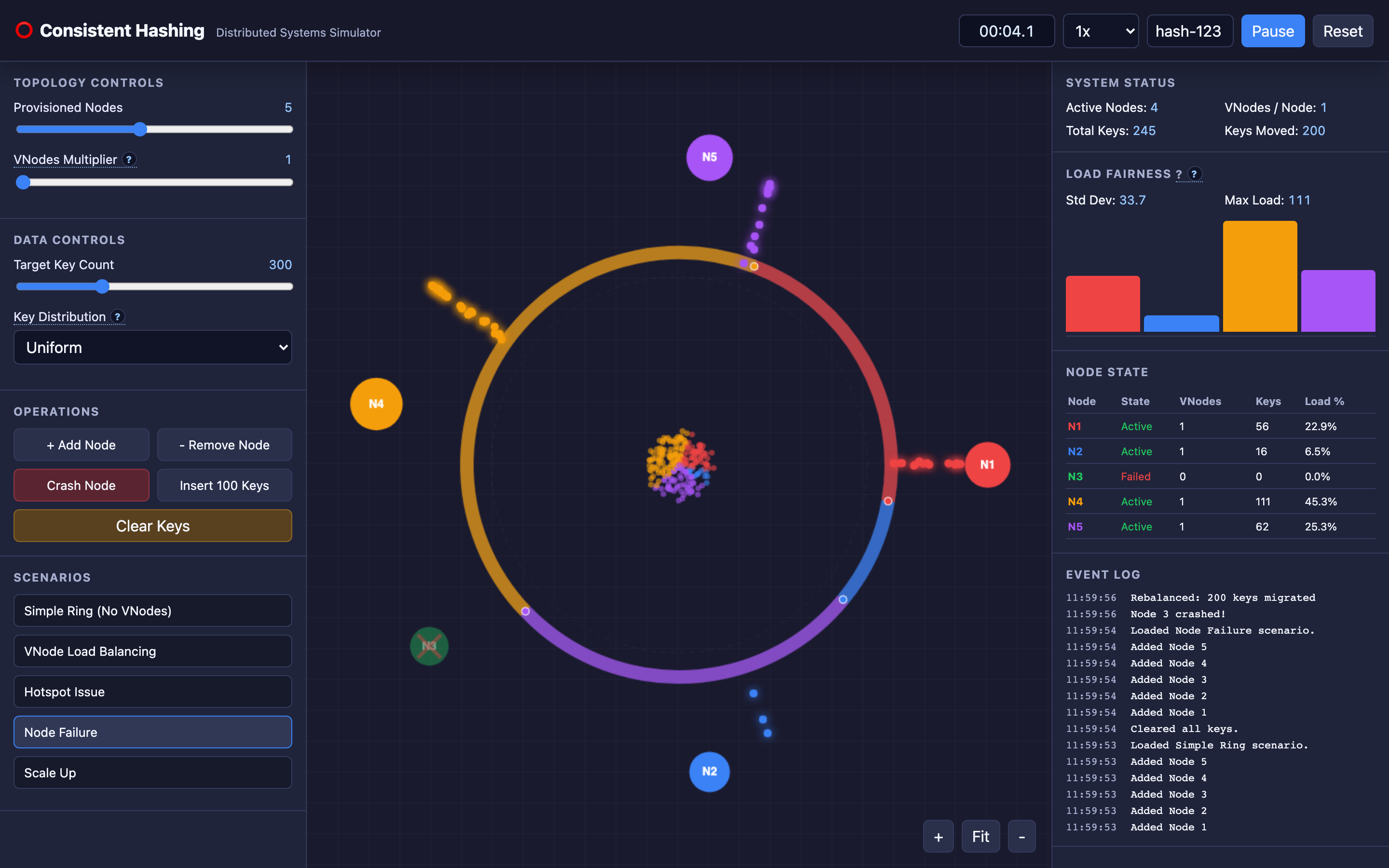Screen dimensions: 1389x868
Task: Click the Keys column header
Action: pos(1268,401)
